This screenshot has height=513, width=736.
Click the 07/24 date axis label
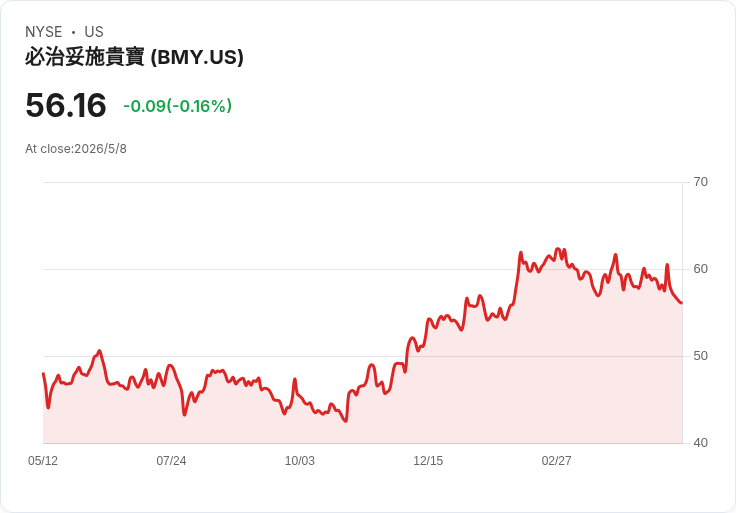click(x=171, y=461)
